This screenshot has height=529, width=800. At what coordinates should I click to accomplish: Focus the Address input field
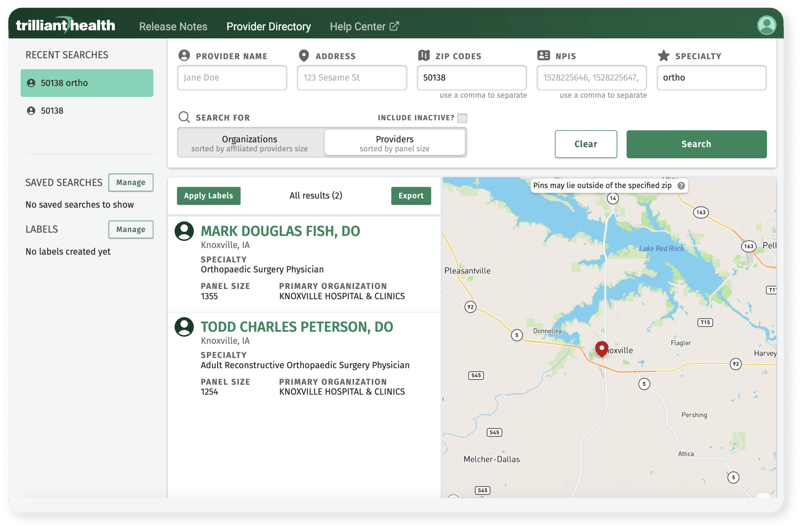pyautogui.click(x=352, y=78)
